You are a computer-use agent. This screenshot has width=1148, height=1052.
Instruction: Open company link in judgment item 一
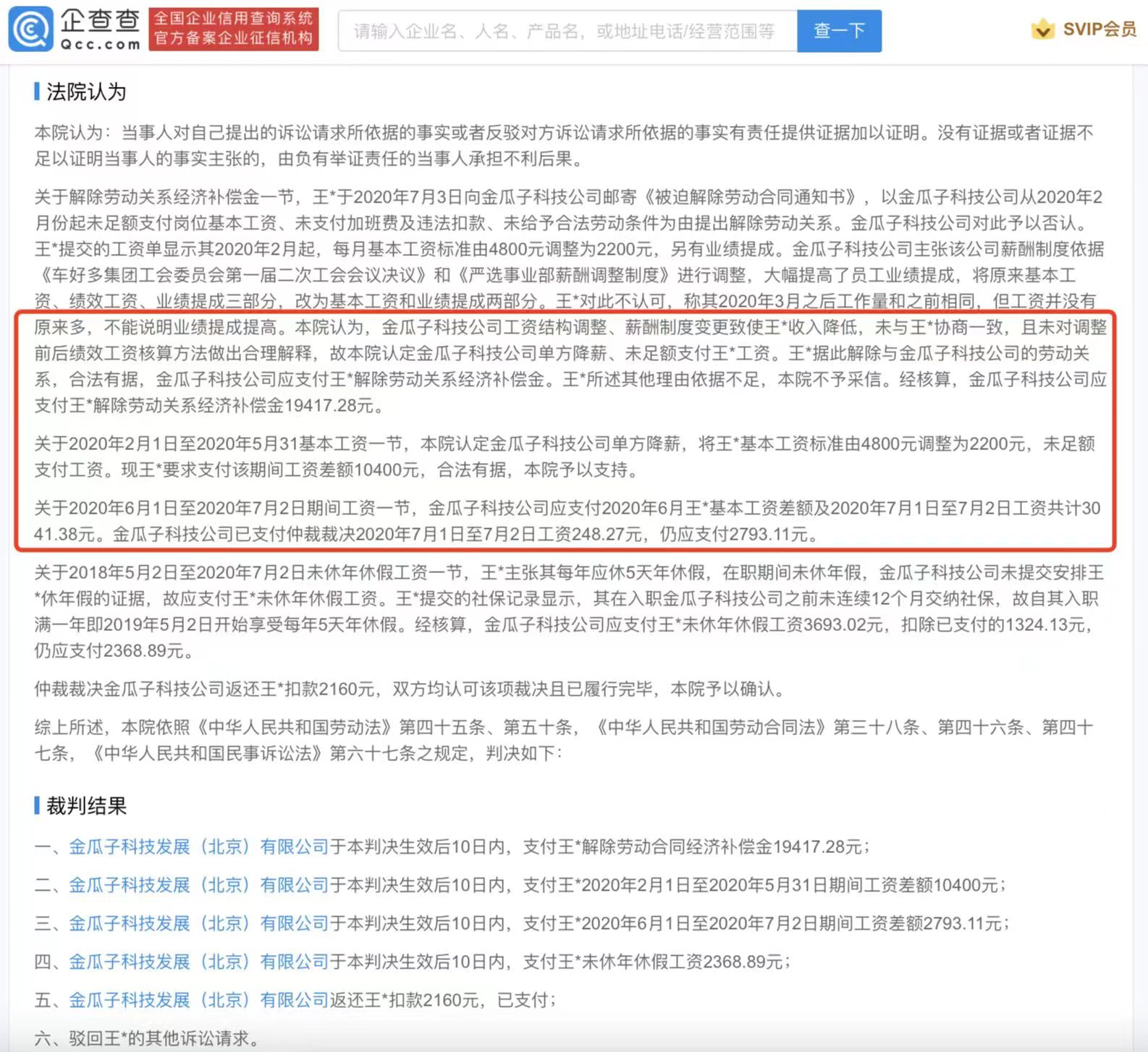(199, 847)
